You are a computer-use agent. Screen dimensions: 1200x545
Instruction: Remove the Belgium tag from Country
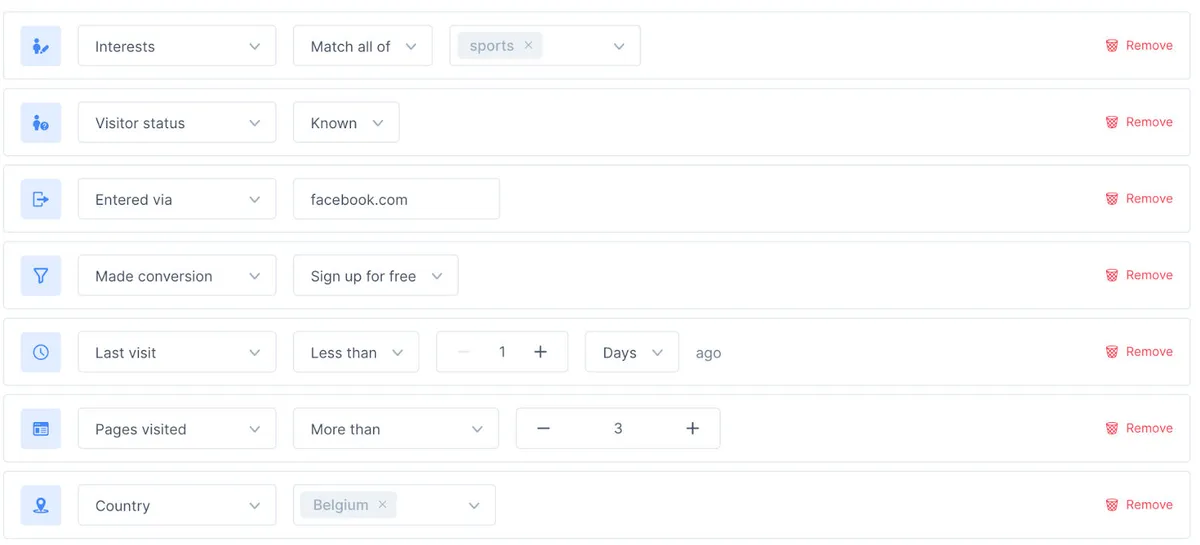coord(382,505)
